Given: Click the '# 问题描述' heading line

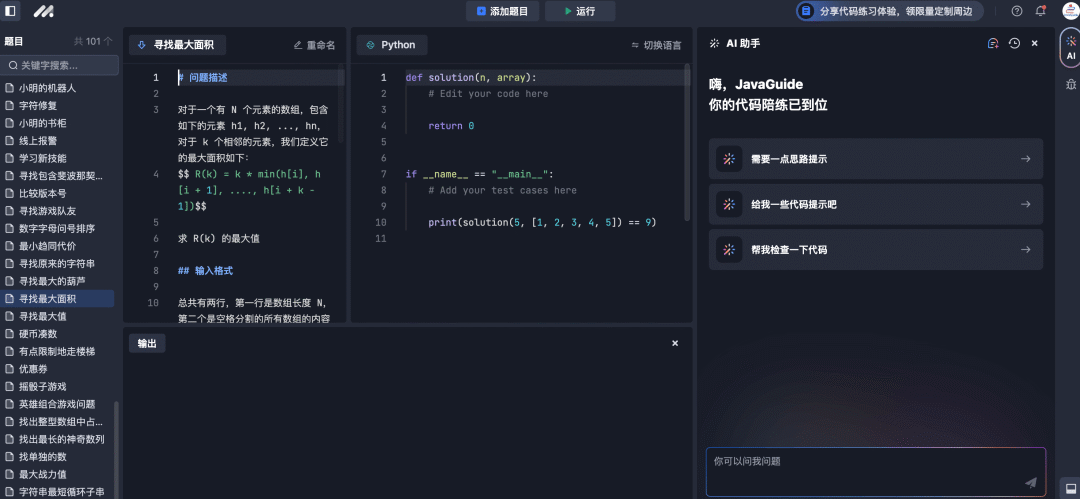Looking at the screenshot, I should (202, 78).
